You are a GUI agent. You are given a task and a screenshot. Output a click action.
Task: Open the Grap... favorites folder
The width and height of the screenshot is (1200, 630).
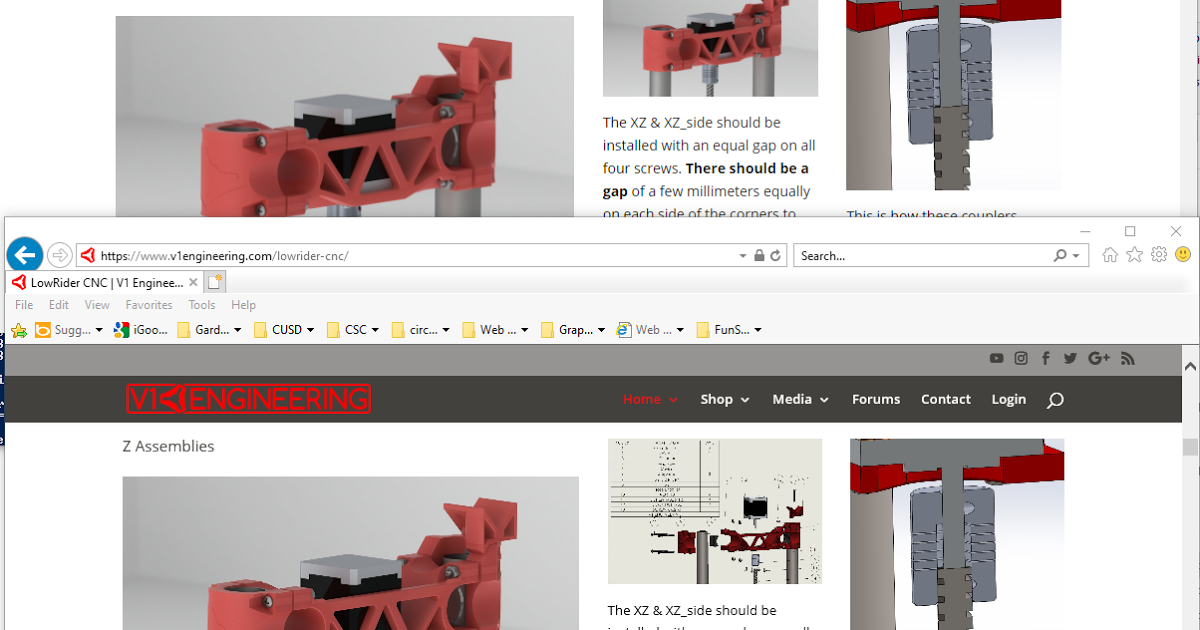[572, 330]
